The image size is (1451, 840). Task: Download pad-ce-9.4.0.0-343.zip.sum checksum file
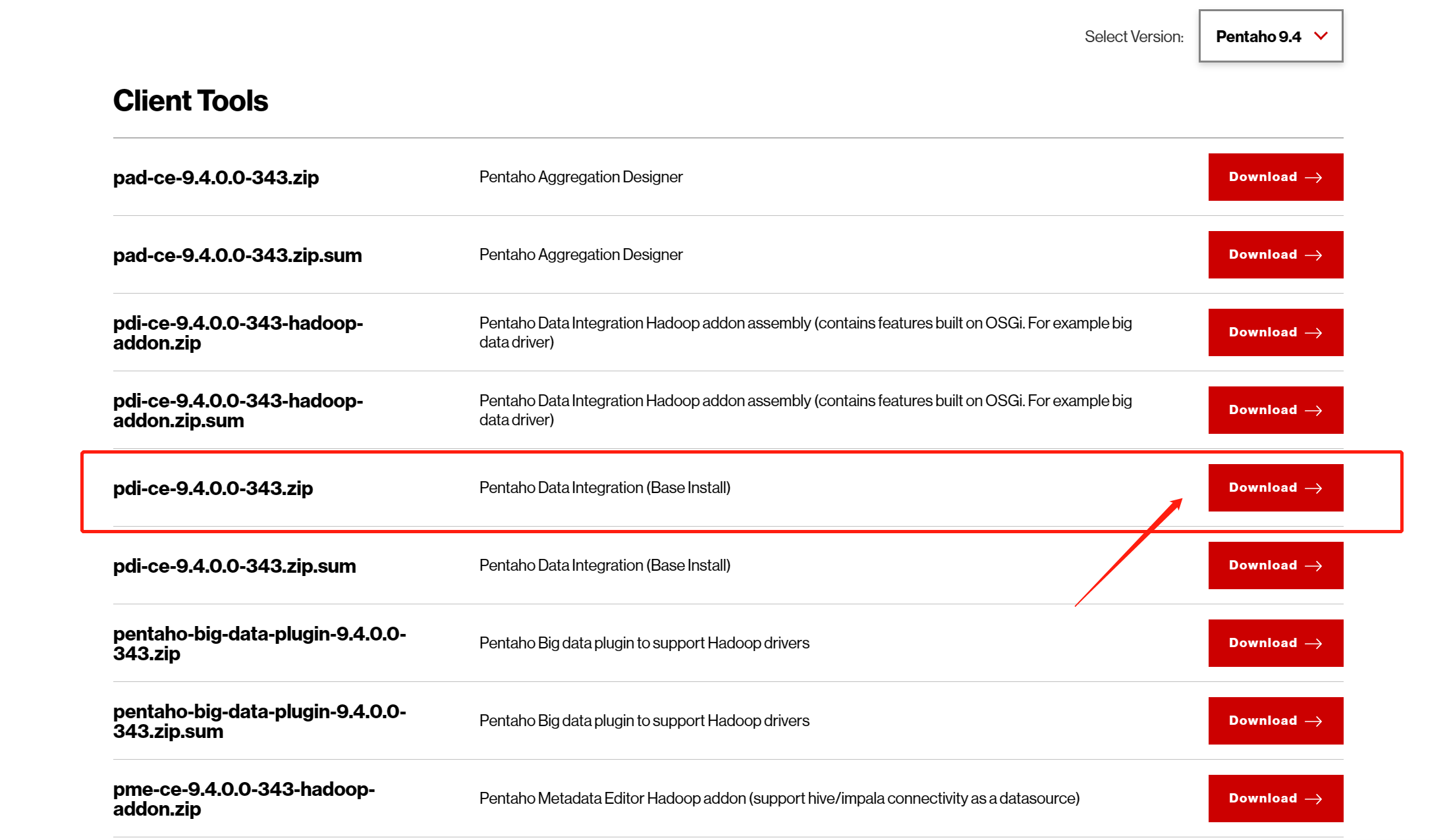pyautogui.click(x=1274, y=255)
